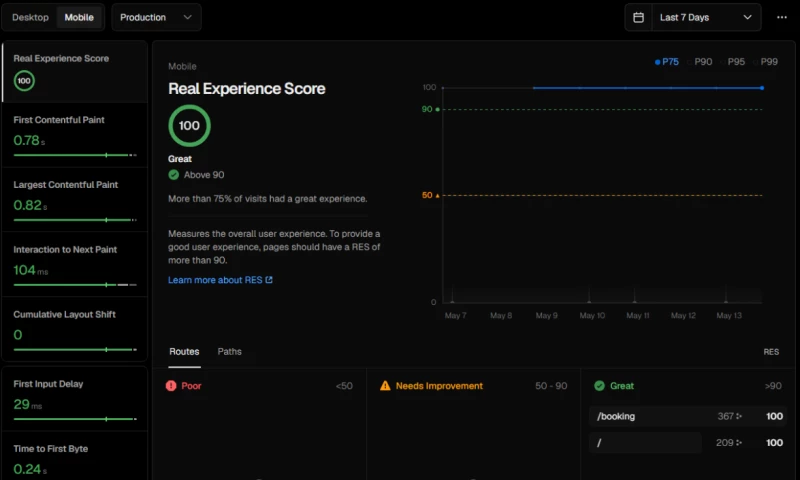Open the Last 7 Days range dropdown
Viewport: 800px width, 480px height.
coord(706,17)
